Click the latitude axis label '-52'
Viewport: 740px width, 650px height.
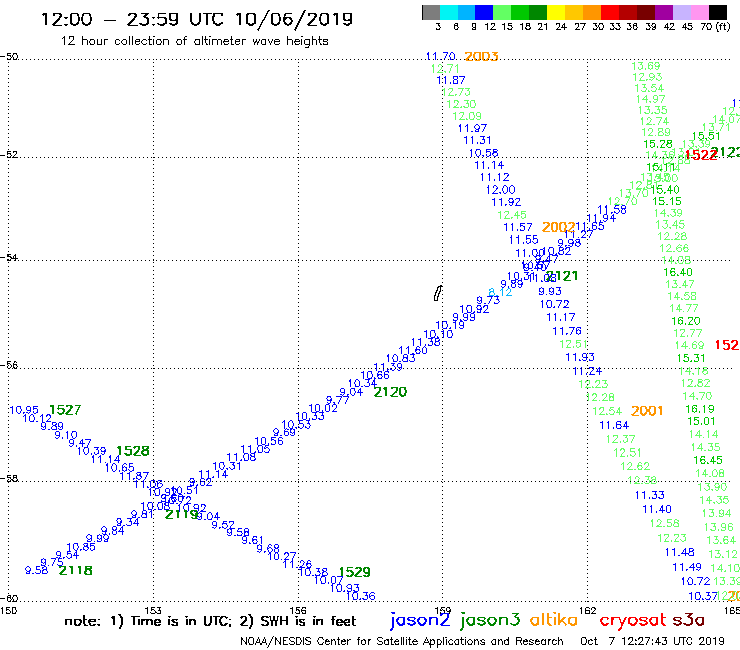tap(9, 155)
